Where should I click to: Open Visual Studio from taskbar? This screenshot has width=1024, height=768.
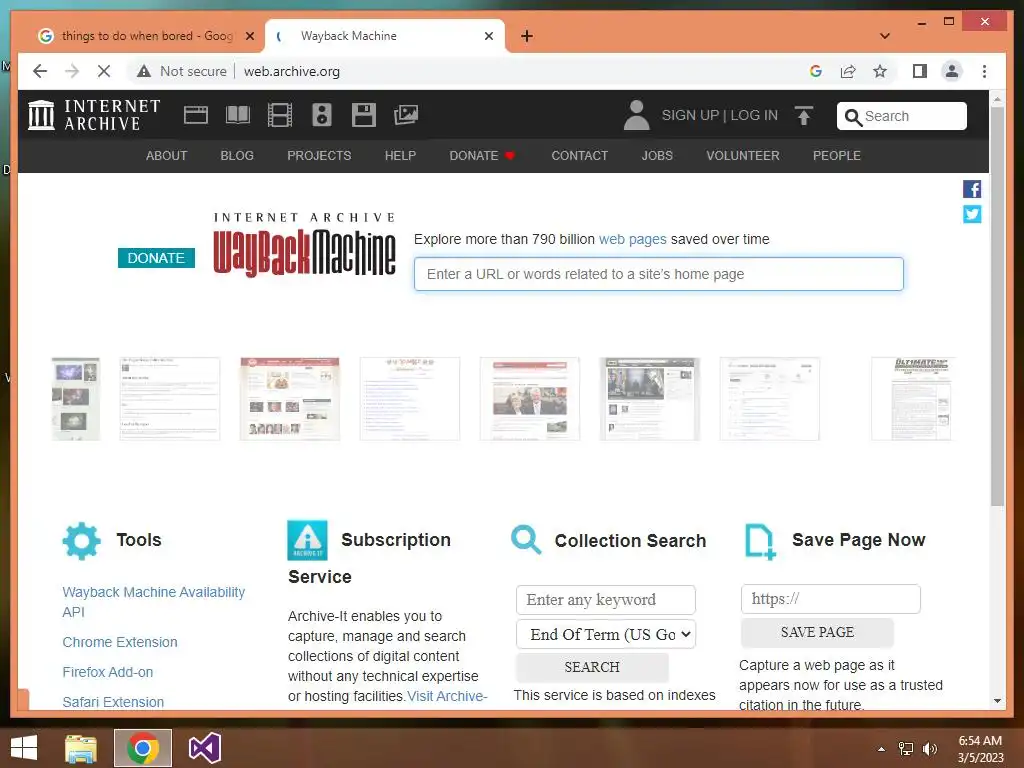(x=205, y=748)
